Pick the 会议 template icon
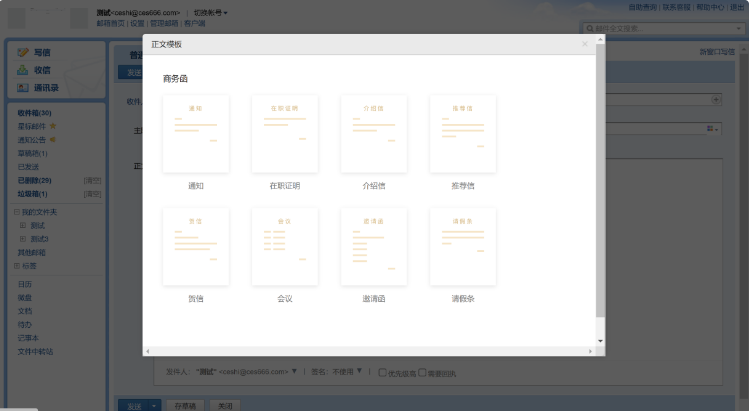This screenshot has height=411, width=749. pos(284,246)
